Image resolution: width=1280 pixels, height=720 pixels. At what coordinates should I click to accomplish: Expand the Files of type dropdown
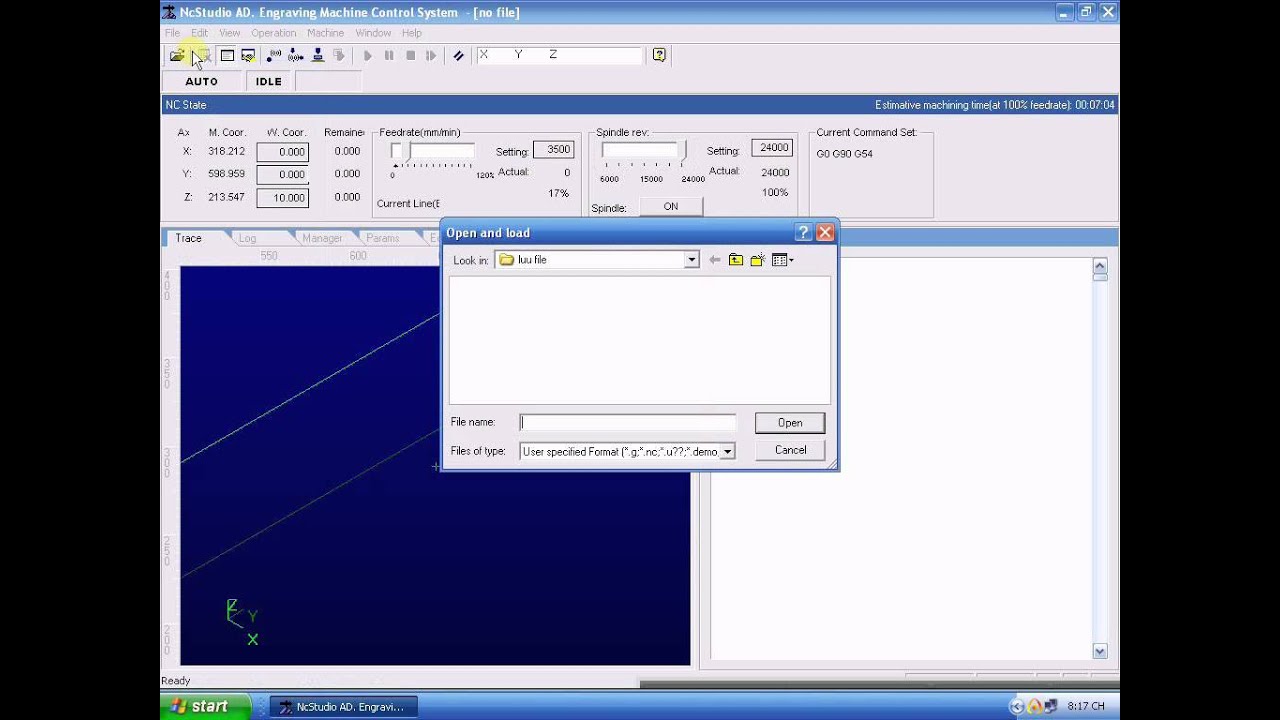pyautogui.click(x=728, y=452)
